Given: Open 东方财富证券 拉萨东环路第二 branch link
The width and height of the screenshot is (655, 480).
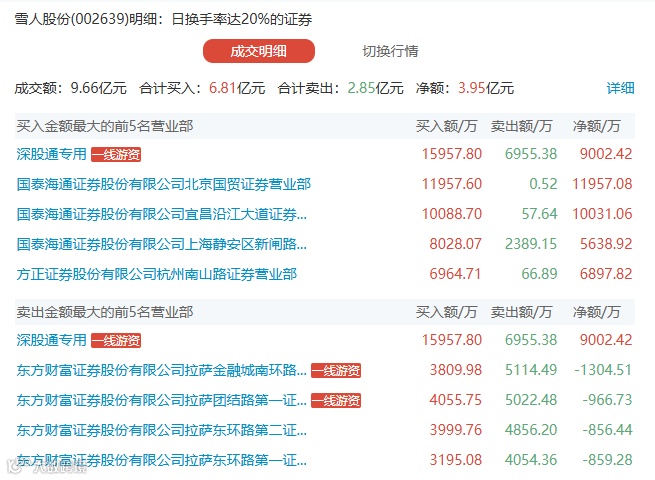Looking at the screenshot, I should tap(162, 430).
